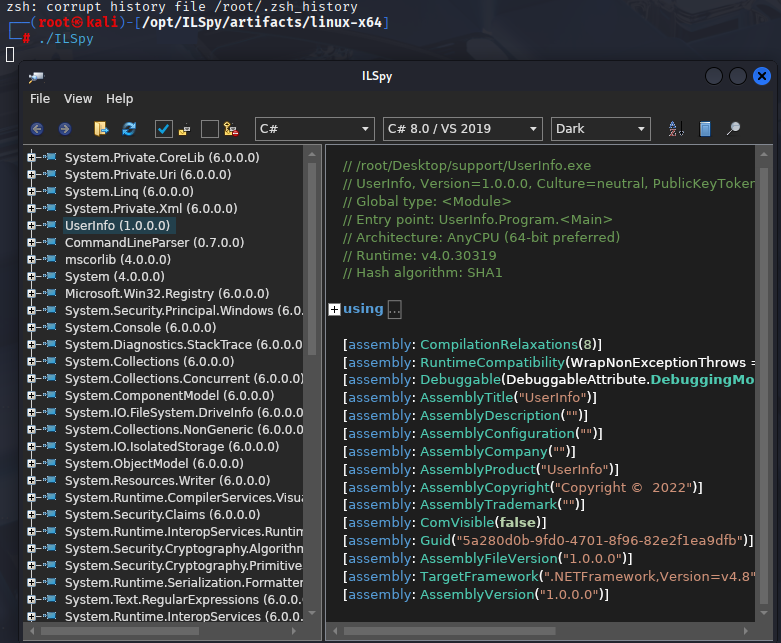
Task: Click the show-all members icon with red badge
Action: pyautogui.click(x=231, y=129)
